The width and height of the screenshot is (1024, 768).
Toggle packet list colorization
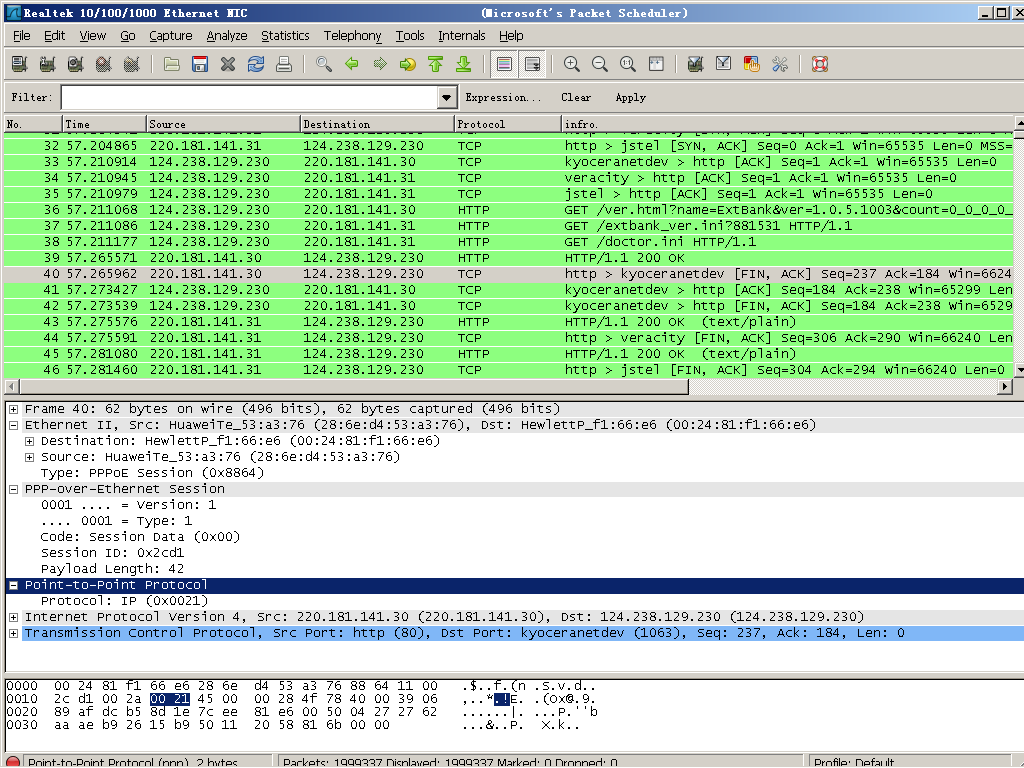(504, 64)
